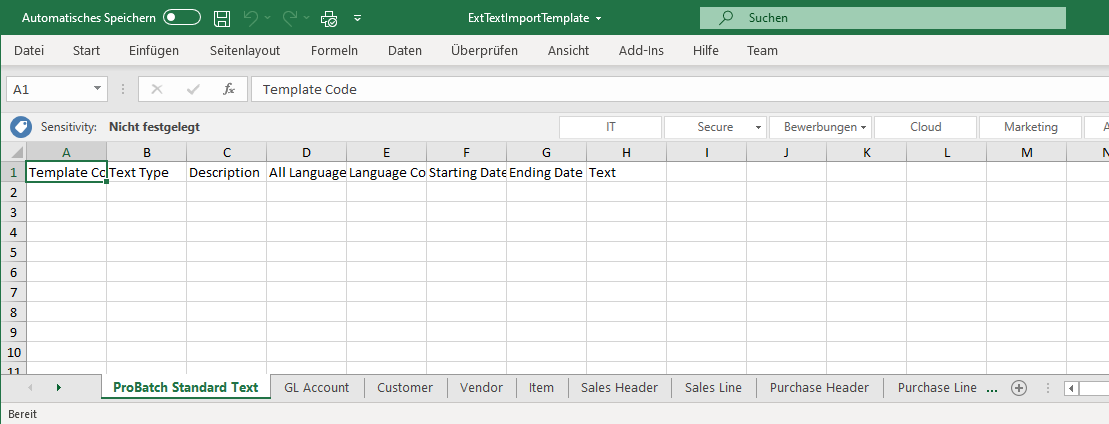Select column A header
Screen dimensions: 1109x424
(66, 152)
